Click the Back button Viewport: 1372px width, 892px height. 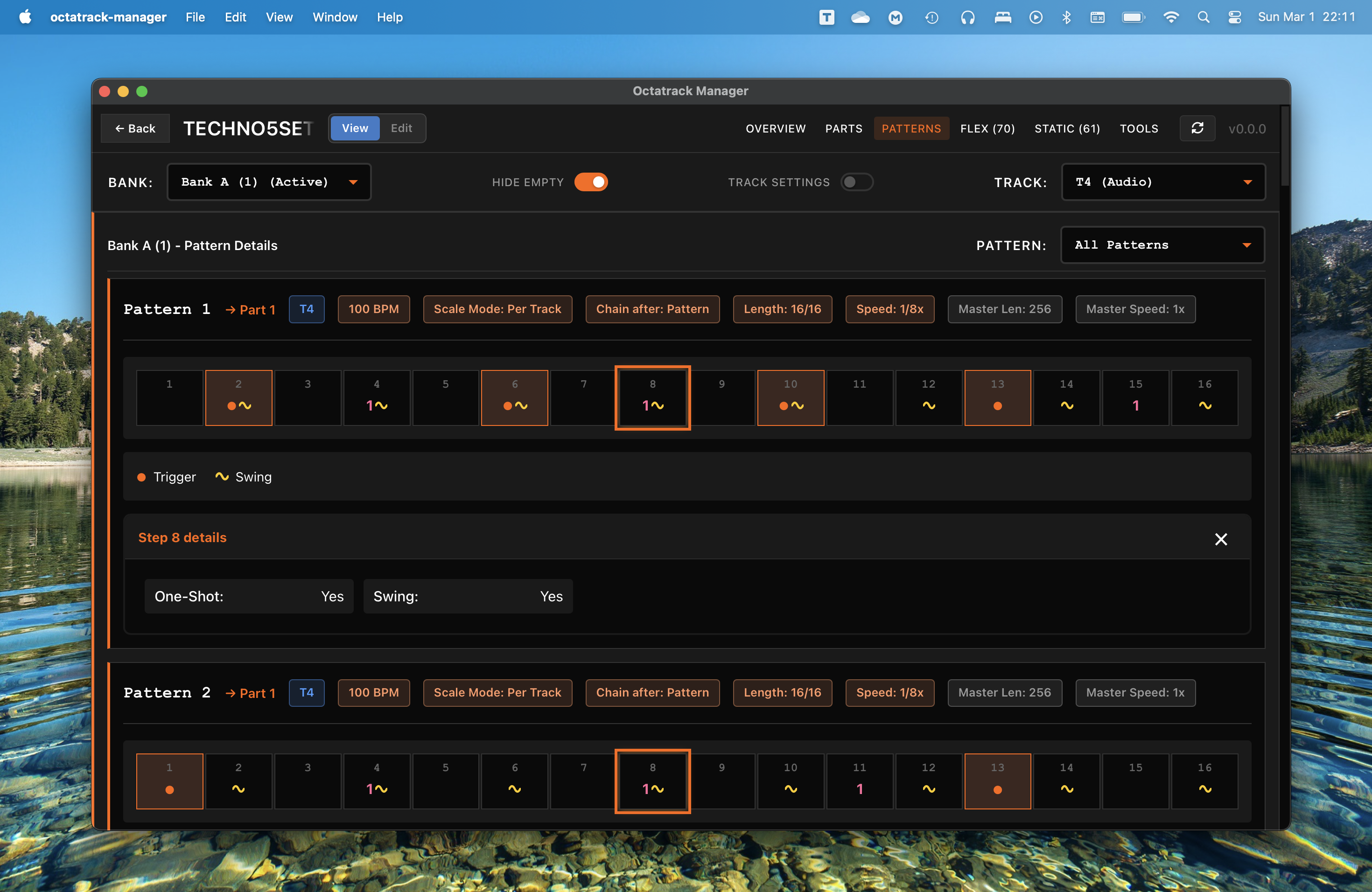[135, 128]
